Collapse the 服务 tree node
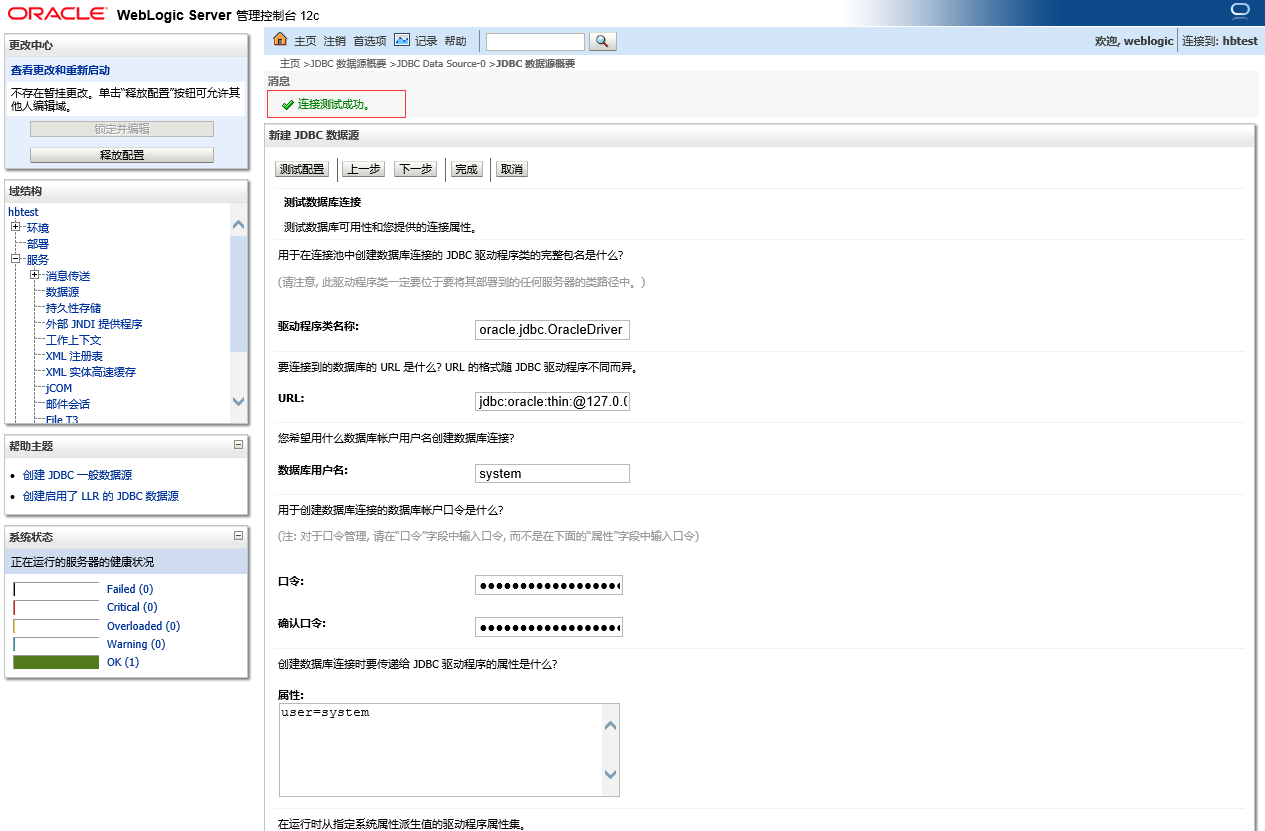The image size is (1265, 831). (x=16, y=259)
